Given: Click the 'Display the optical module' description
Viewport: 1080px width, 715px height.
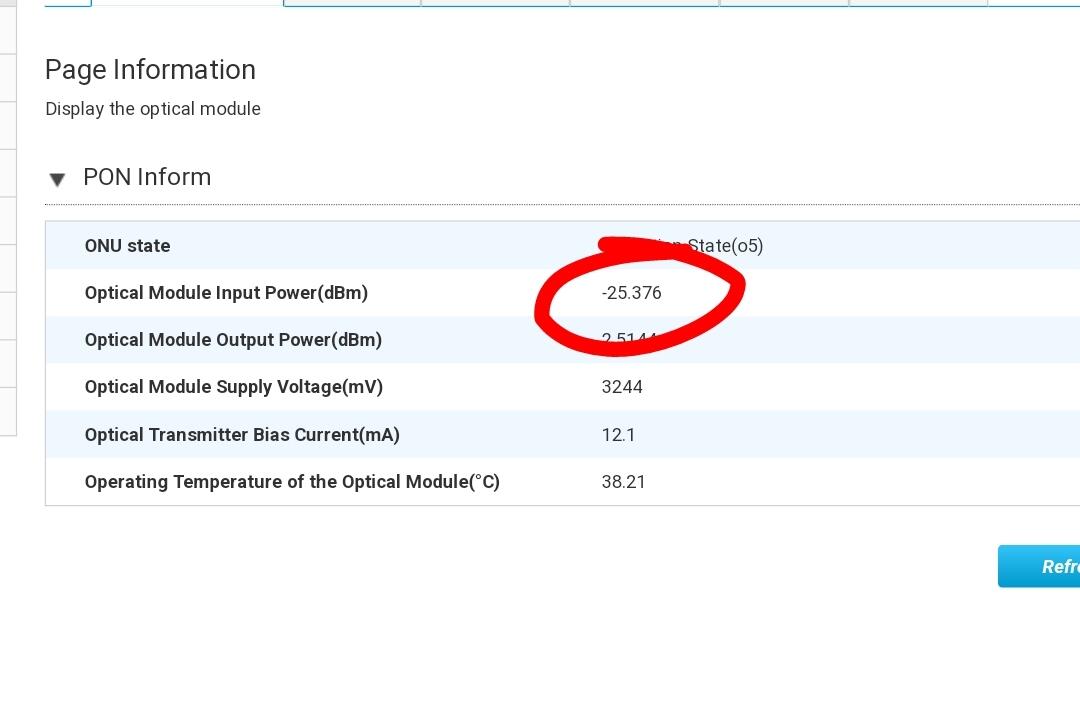Looking at the screenshot, I should [x=152, y=109].
